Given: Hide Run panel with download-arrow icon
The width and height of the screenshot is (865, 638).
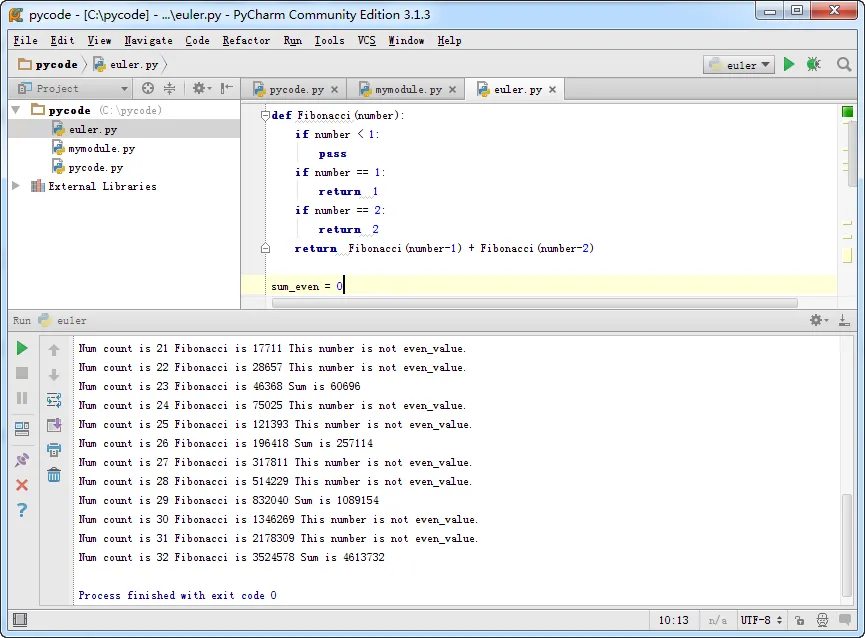Looking at the screenshot, I should click(844, 320).
